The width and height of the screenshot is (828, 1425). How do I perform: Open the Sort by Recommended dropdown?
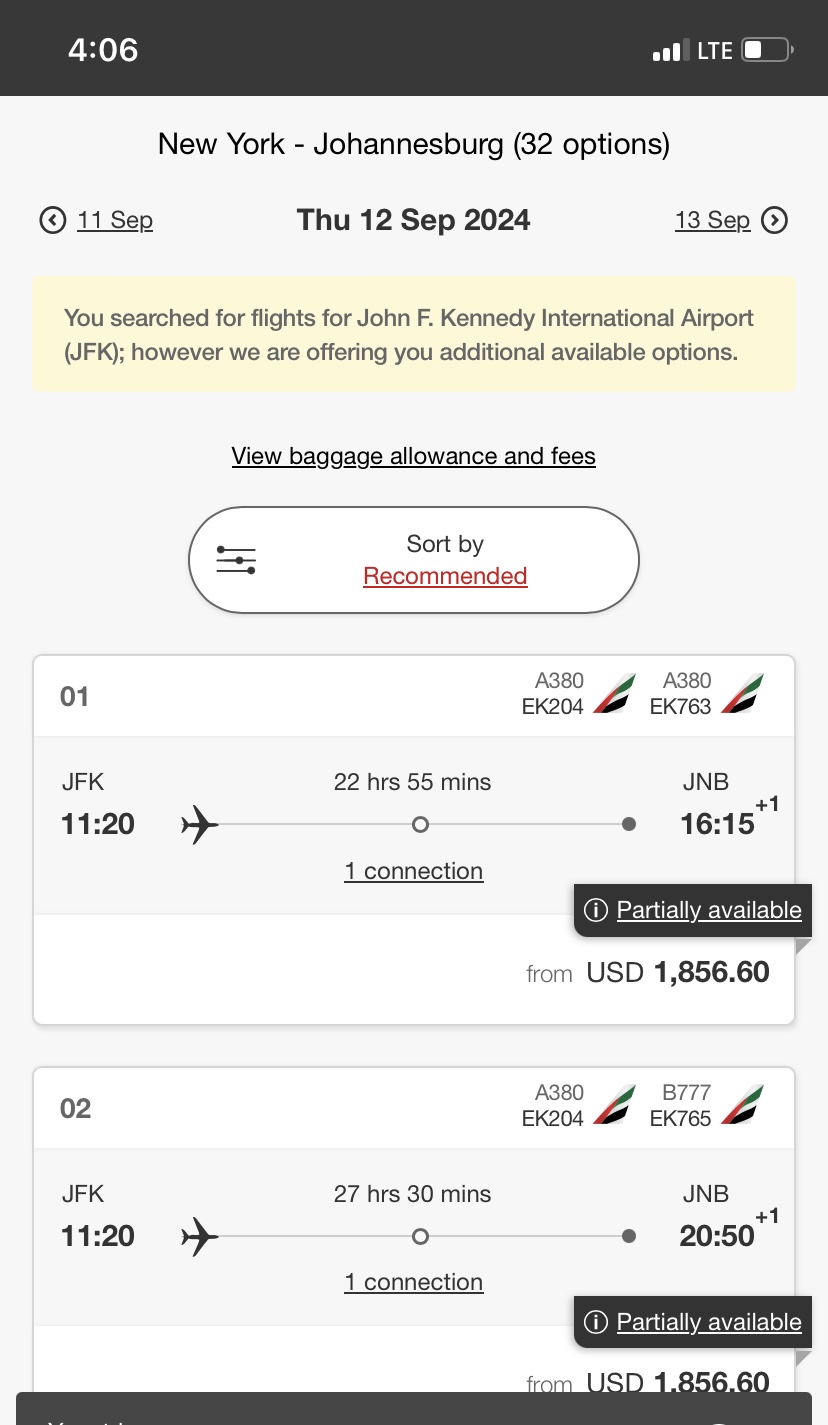pos(445,576)
